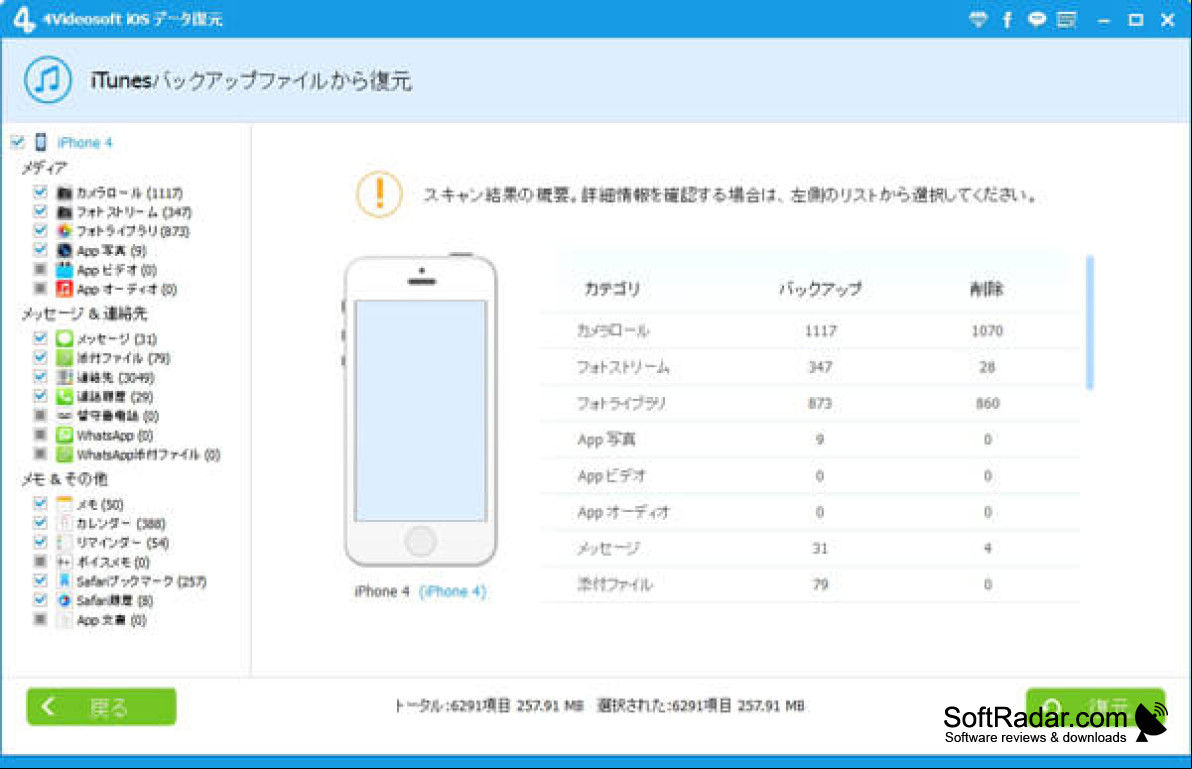Click the scrollbar beside the summary table
1192x769 pixels.
coord(1090,323)
